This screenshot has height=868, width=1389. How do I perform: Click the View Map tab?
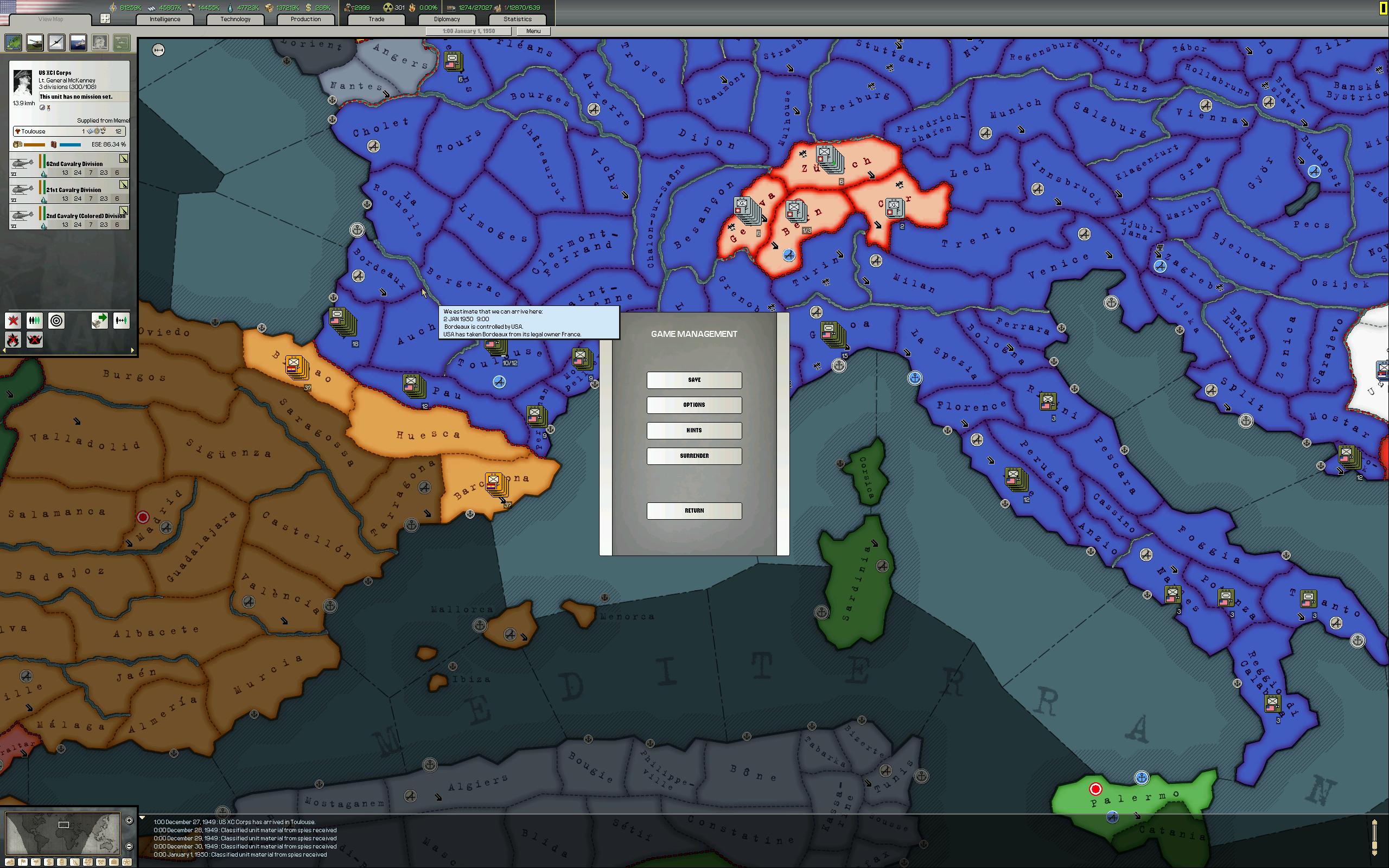50,19
